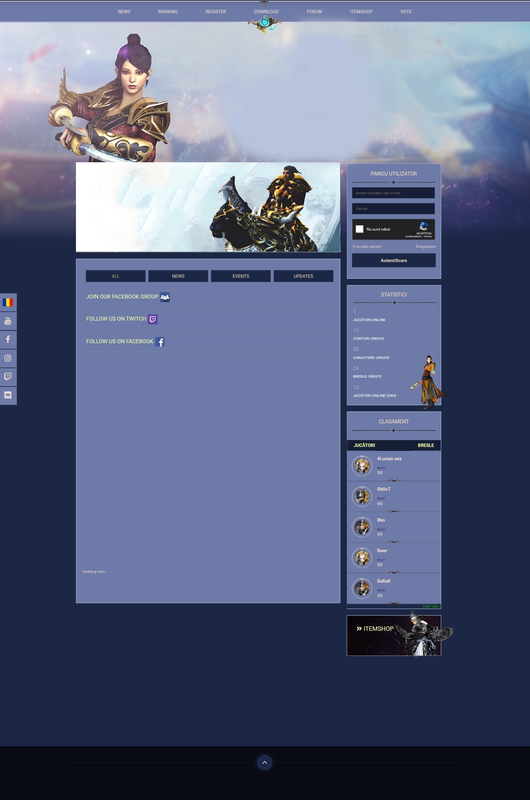Check the 'Nu sunt robot' captcha box
Image resolution: width=530 pixels, height=800 pixels.
click(359, 229)
